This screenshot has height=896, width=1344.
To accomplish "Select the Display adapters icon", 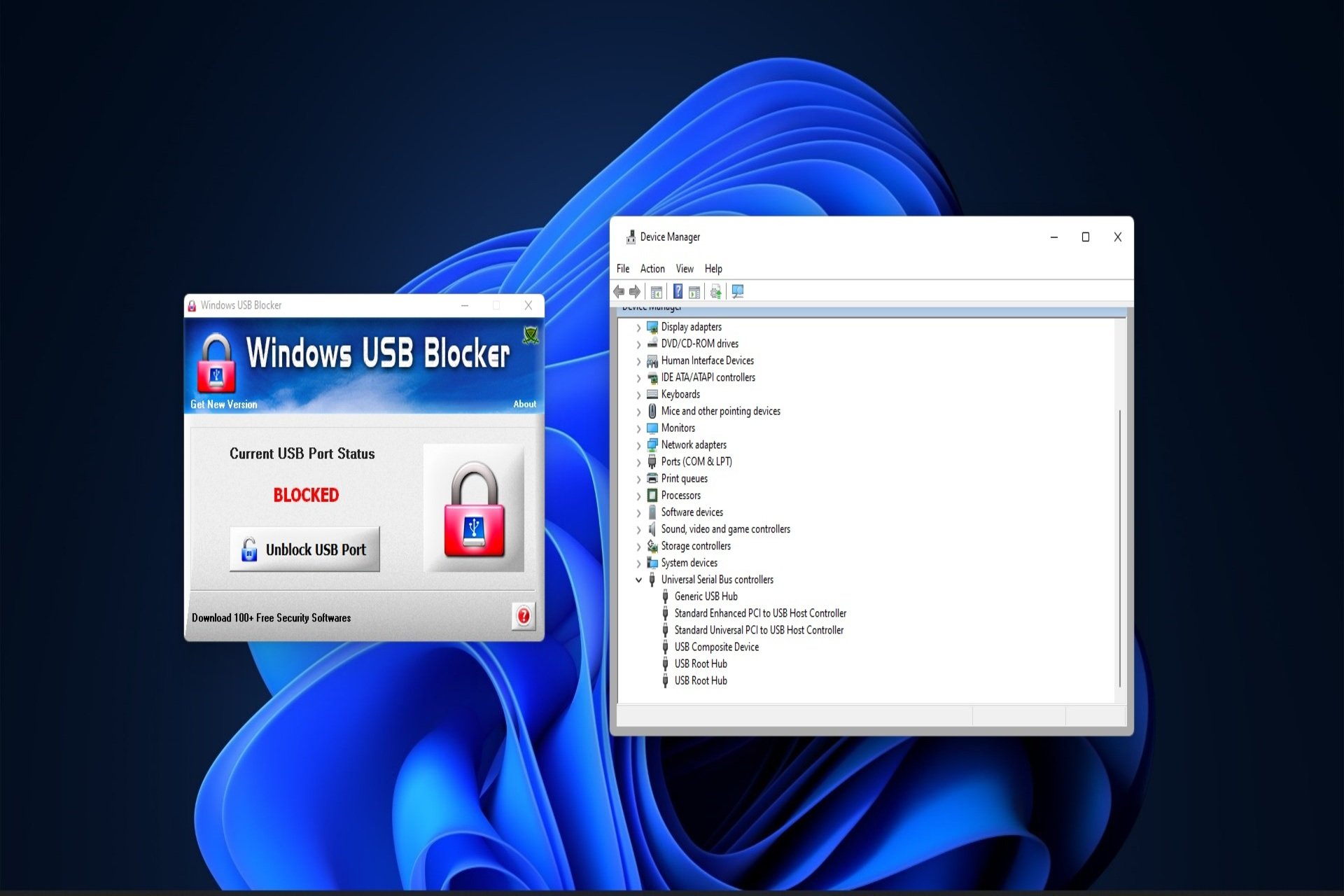I will pyautogui.click(x=652, y=327).
